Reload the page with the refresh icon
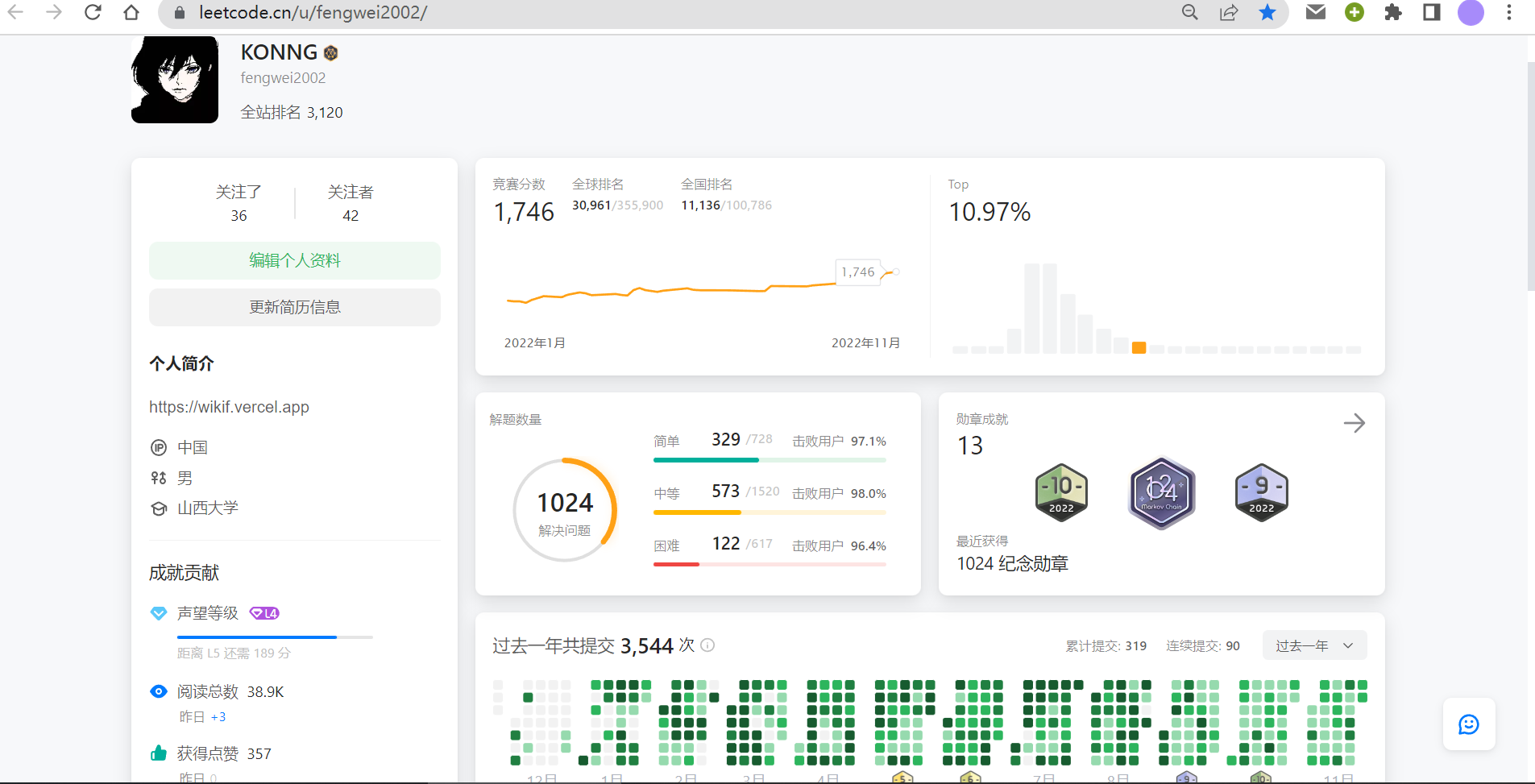Screen dimensions: 1535x784 coord(93,12)
